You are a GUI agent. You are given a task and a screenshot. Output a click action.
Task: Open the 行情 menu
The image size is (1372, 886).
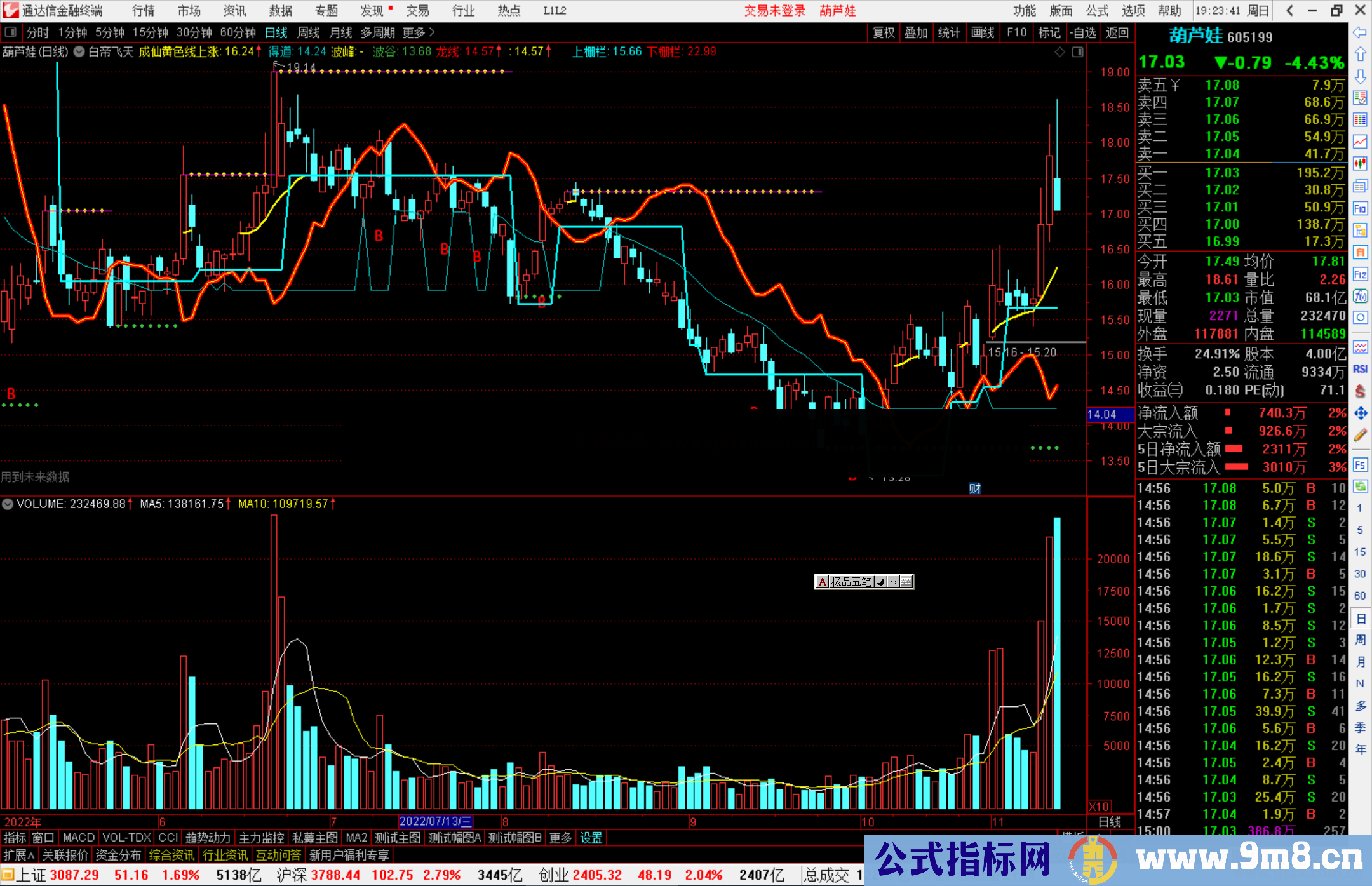144,11
